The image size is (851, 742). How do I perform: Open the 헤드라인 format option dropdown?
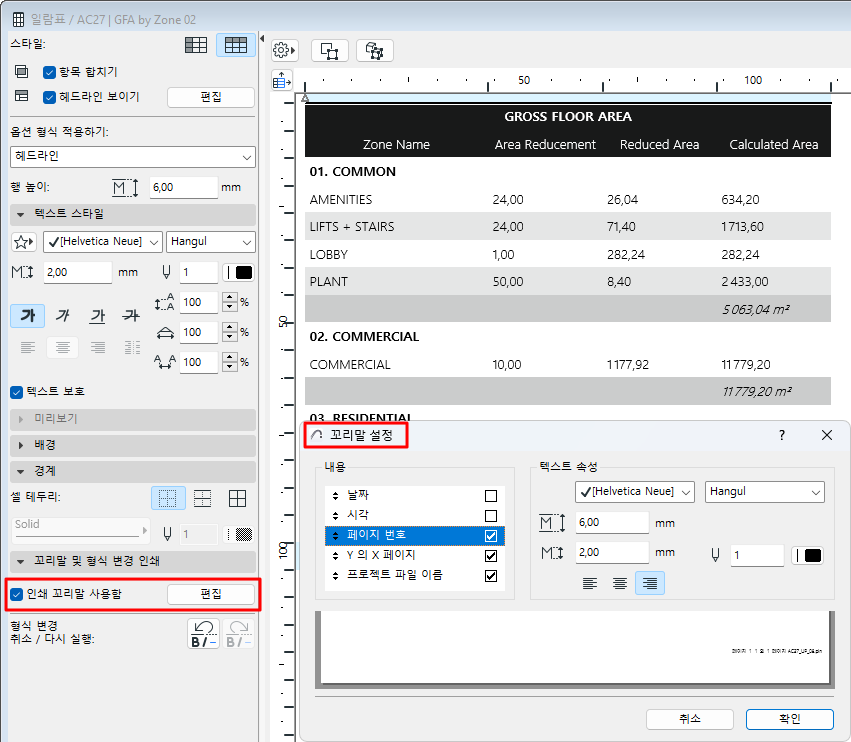(x=133, y=157)
